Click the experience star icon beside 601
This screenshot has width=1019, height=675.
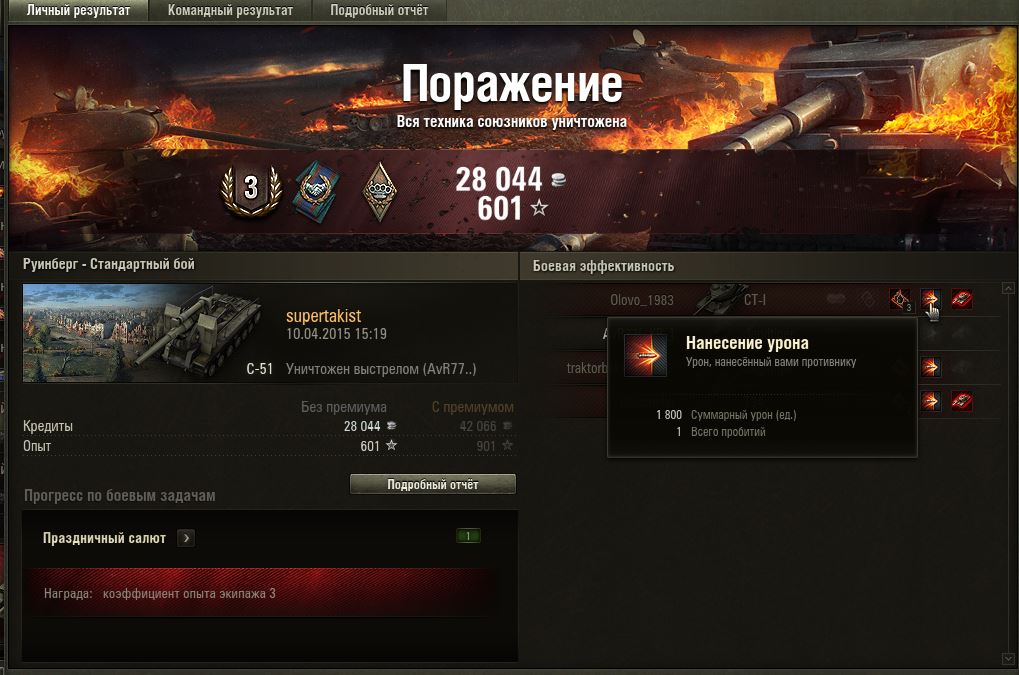tap(539, 208)
